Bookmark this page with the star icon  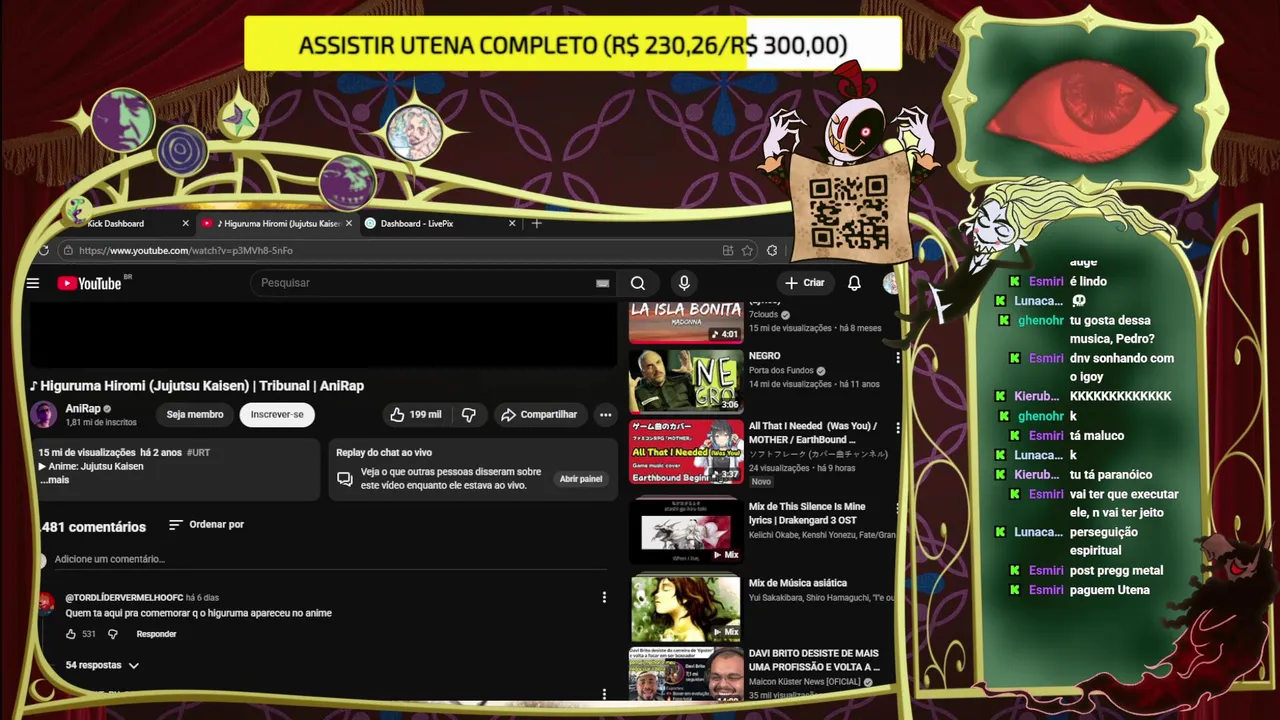[x=747, y=250]
